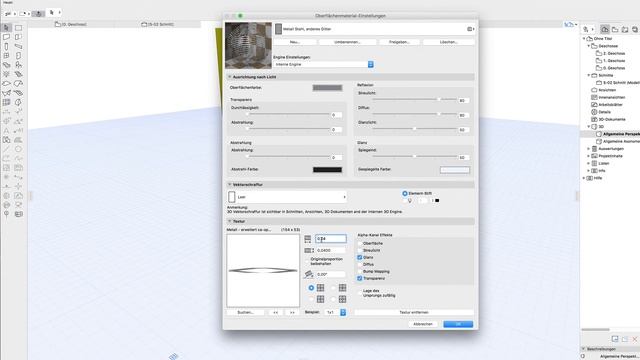Screen dimensions: 640x360
Task: Select the Door tool
Action: [18, 56]
